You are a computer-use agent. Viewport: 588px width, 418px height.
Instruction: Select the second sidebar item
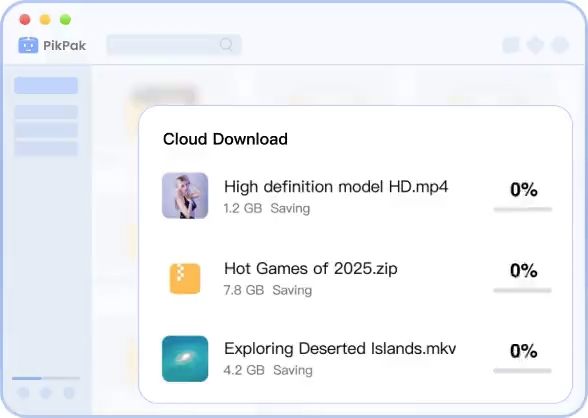(46, 112)
